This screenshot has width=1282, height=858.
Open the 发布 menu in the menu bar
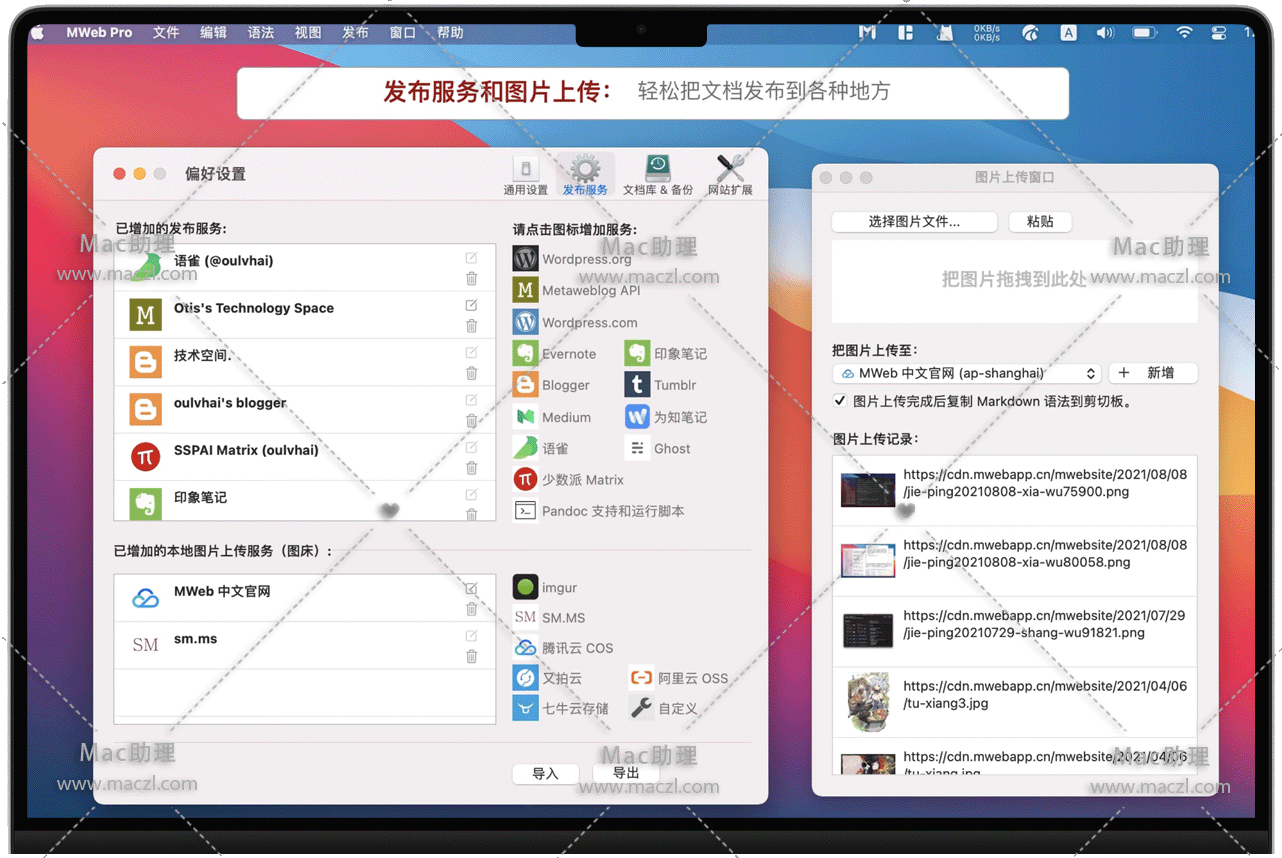click(x=355, y=32)
